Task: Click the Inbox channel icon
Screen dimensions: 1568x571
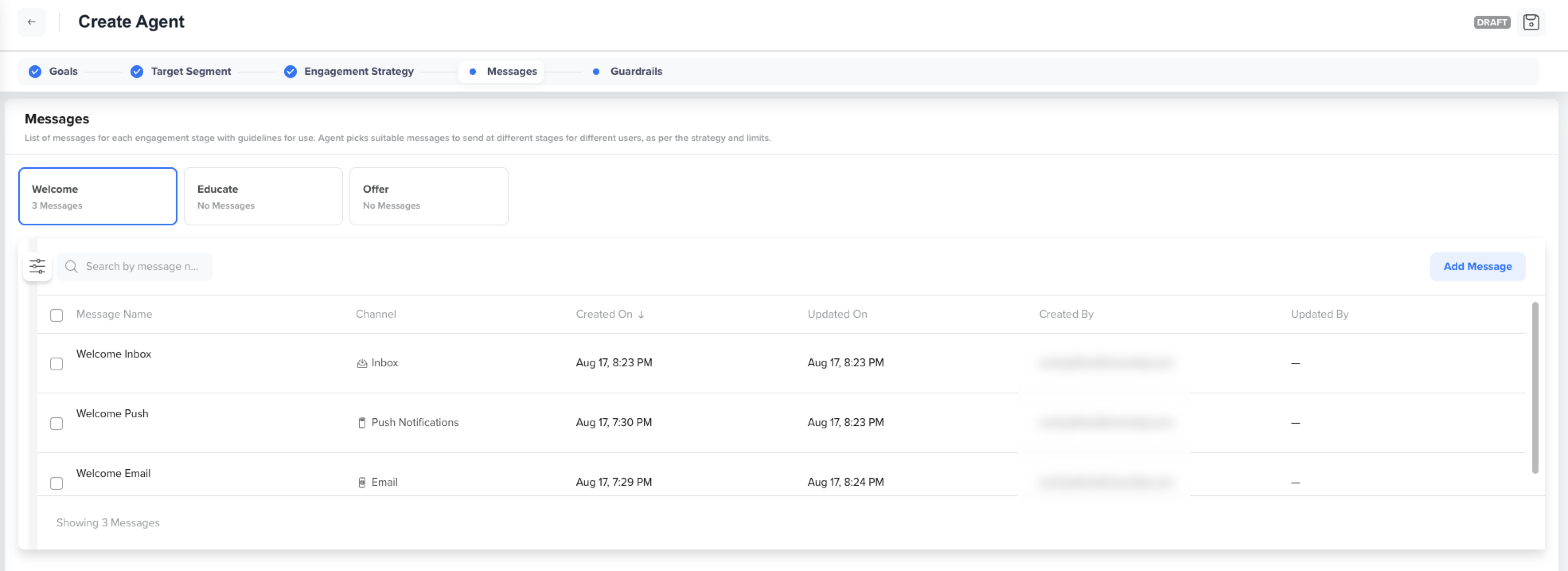Action: coord(362,364)
